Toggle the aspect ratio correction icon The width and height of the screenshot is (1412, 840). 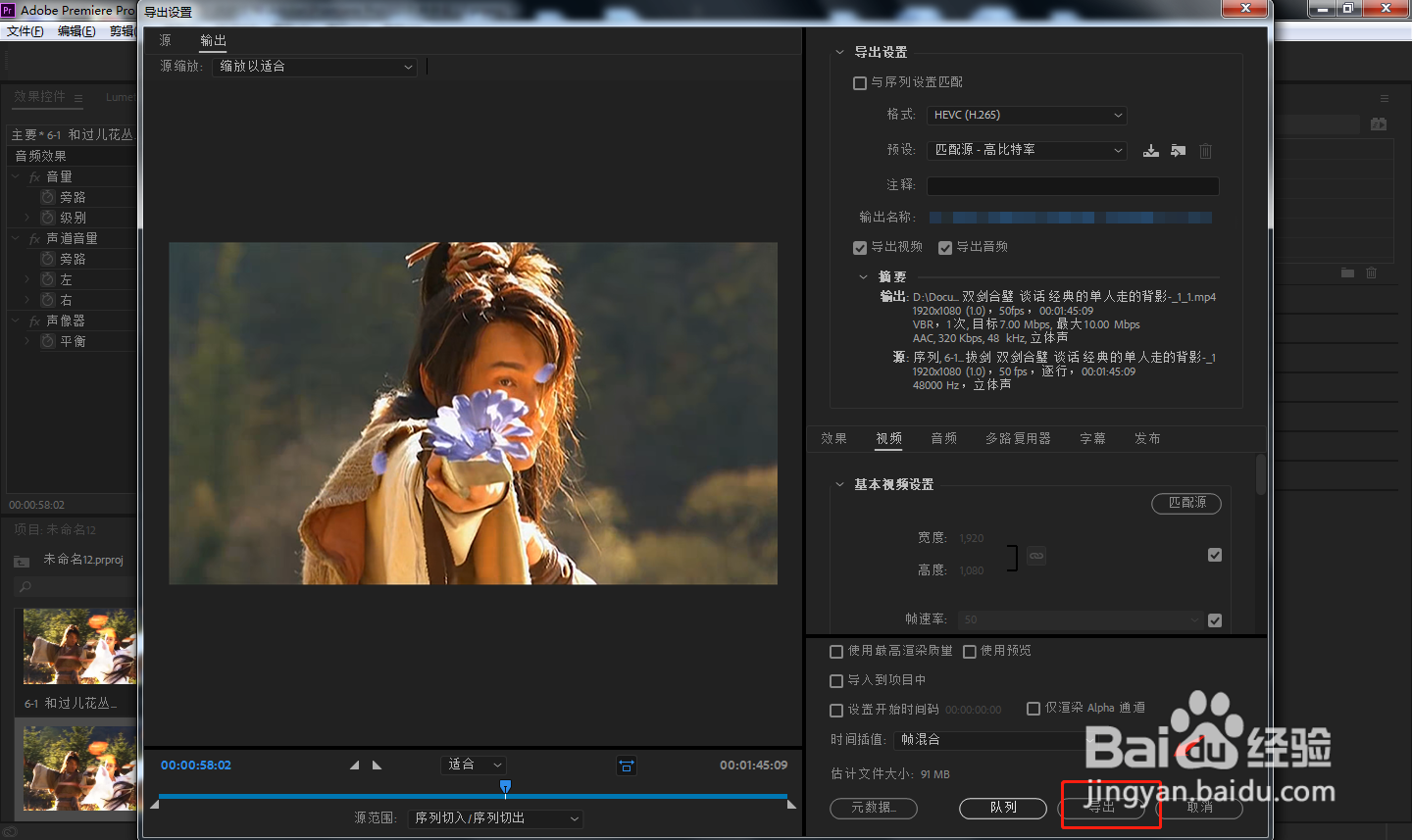(627, 766)
